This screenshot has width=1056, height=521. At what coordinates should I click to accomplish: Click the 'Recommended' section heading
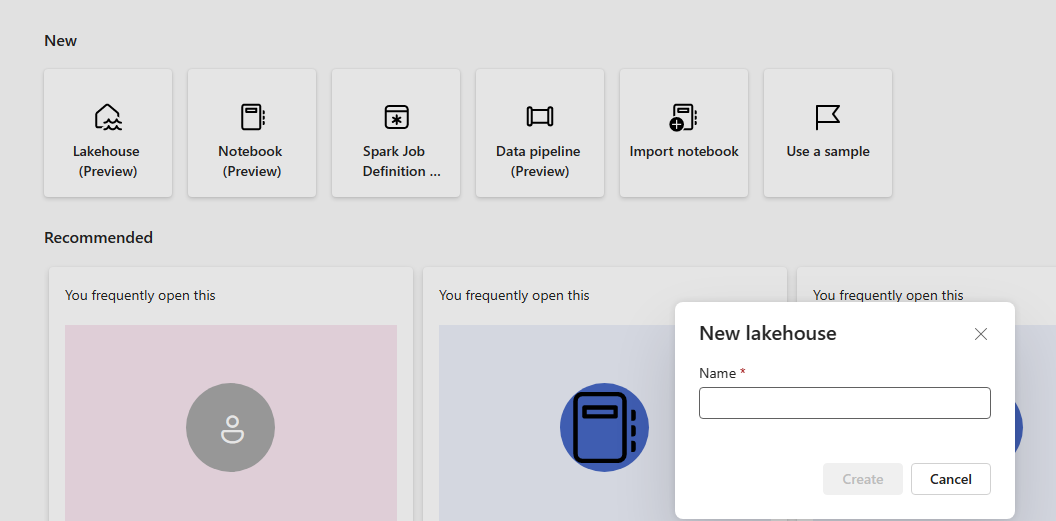point(98,238)
